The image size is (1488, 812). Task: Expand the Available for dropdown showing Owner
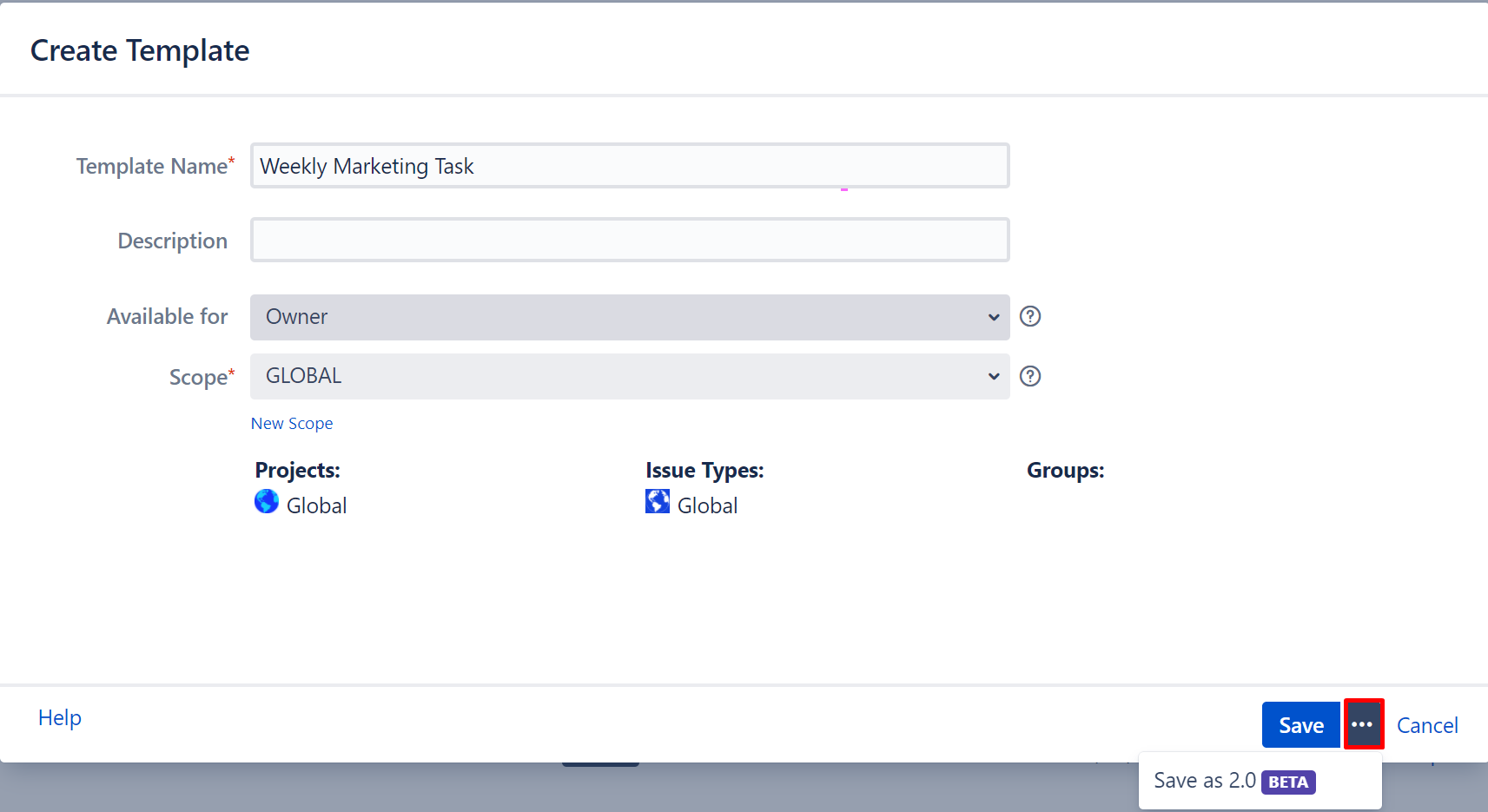[629, 317]
